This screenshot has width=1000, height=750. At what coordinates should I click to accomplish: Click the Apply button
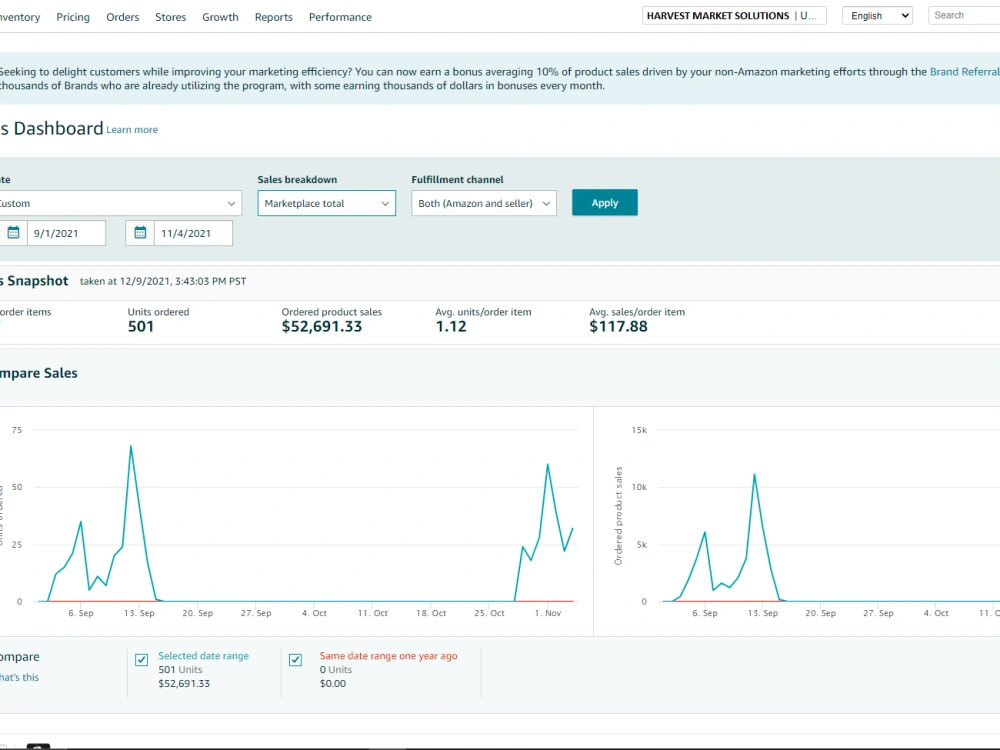pos(605,202)
